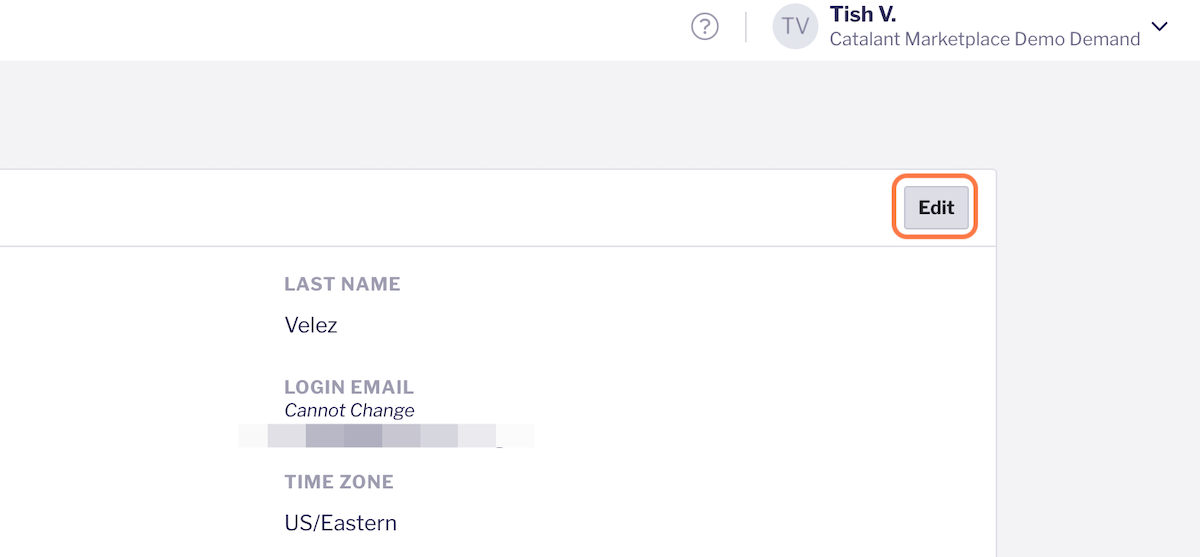Select the US/Eastern time zone value
This screenshot has width=1200, height=557.
(x=340, y=523)
